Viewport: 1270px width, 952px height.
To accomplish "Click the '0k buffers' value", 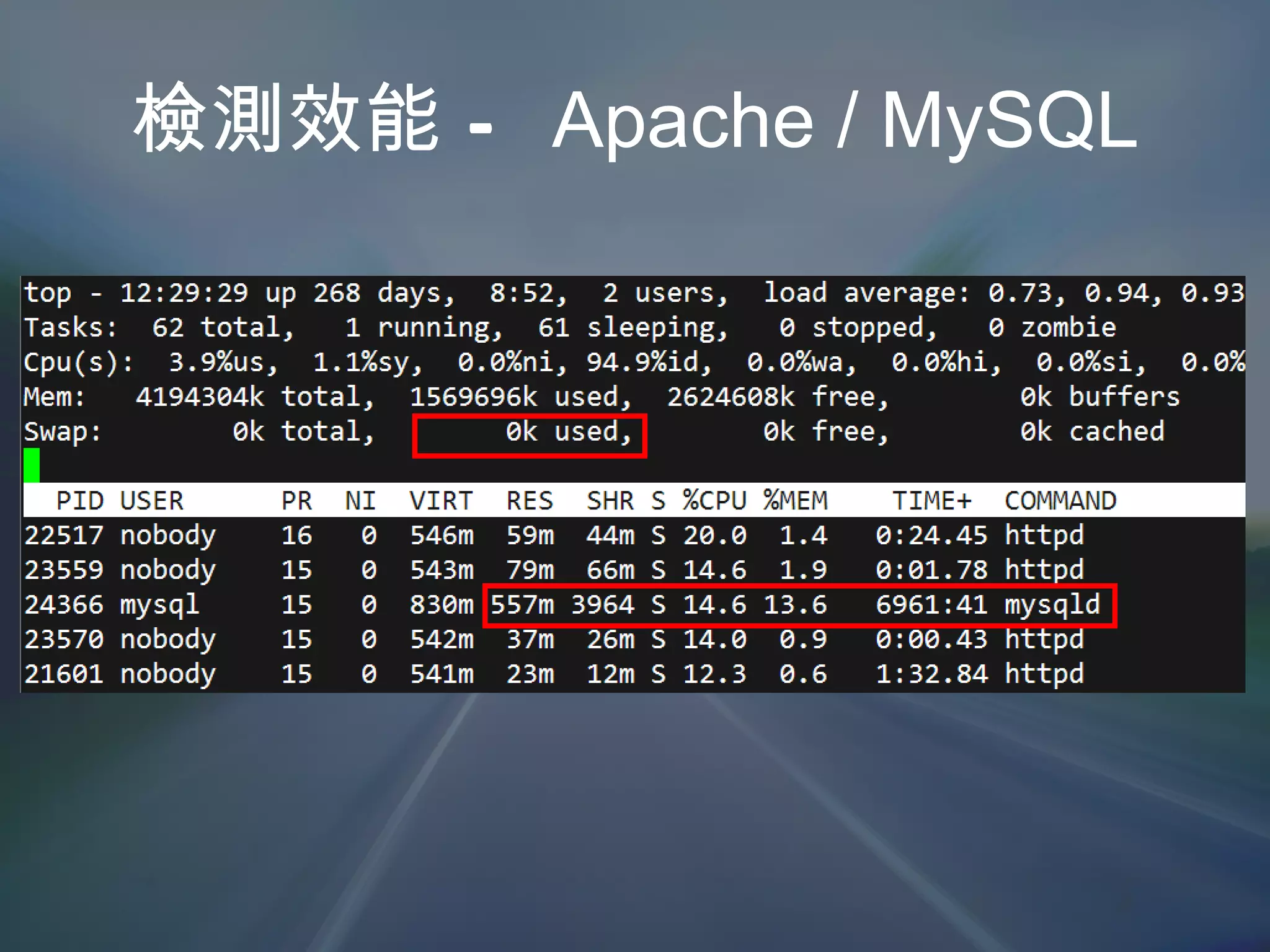I will tap(1100, 397).
